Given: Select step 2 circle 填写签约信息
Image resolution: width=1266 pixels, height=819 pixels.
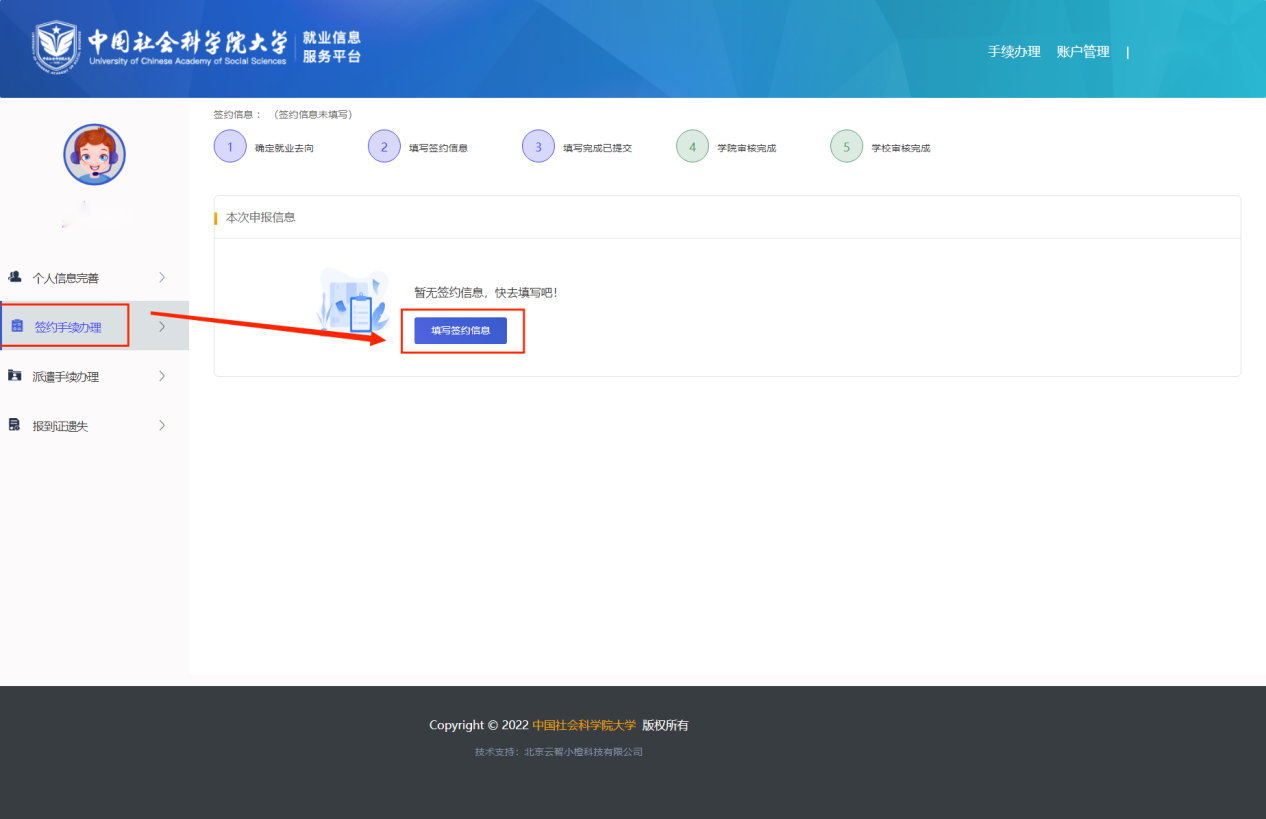Looking at the screenshot, I should pyautogui.click(x=384, y=147).
